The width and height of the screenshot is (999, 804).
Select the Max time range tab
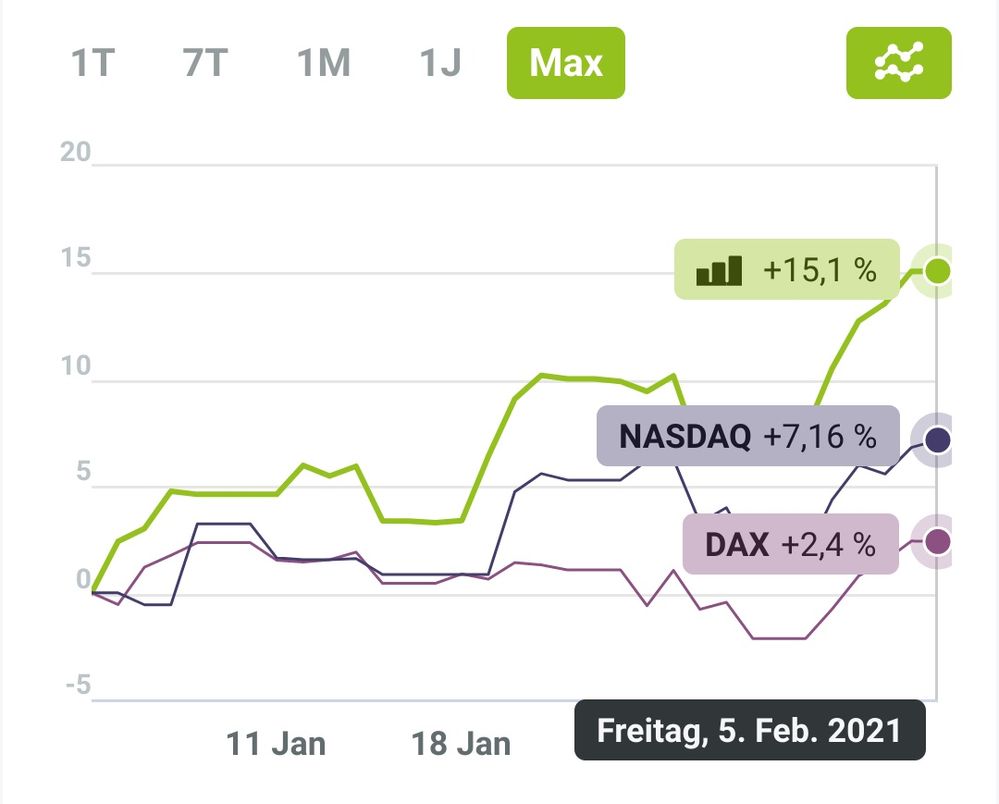[x=565, y=64]
